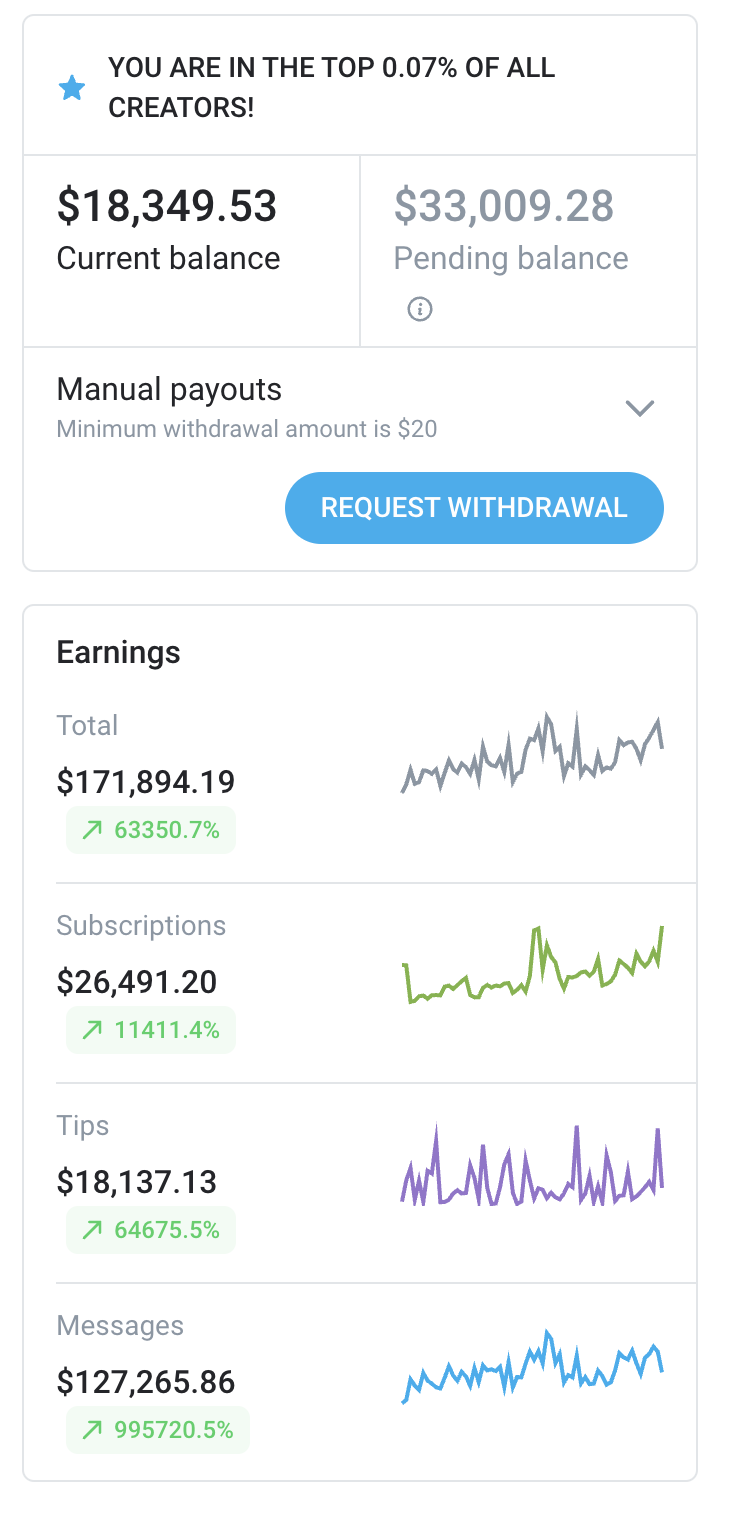Open the Pending balance info tooltip icon
The image size is (742, 1538).
coord(420,310)
